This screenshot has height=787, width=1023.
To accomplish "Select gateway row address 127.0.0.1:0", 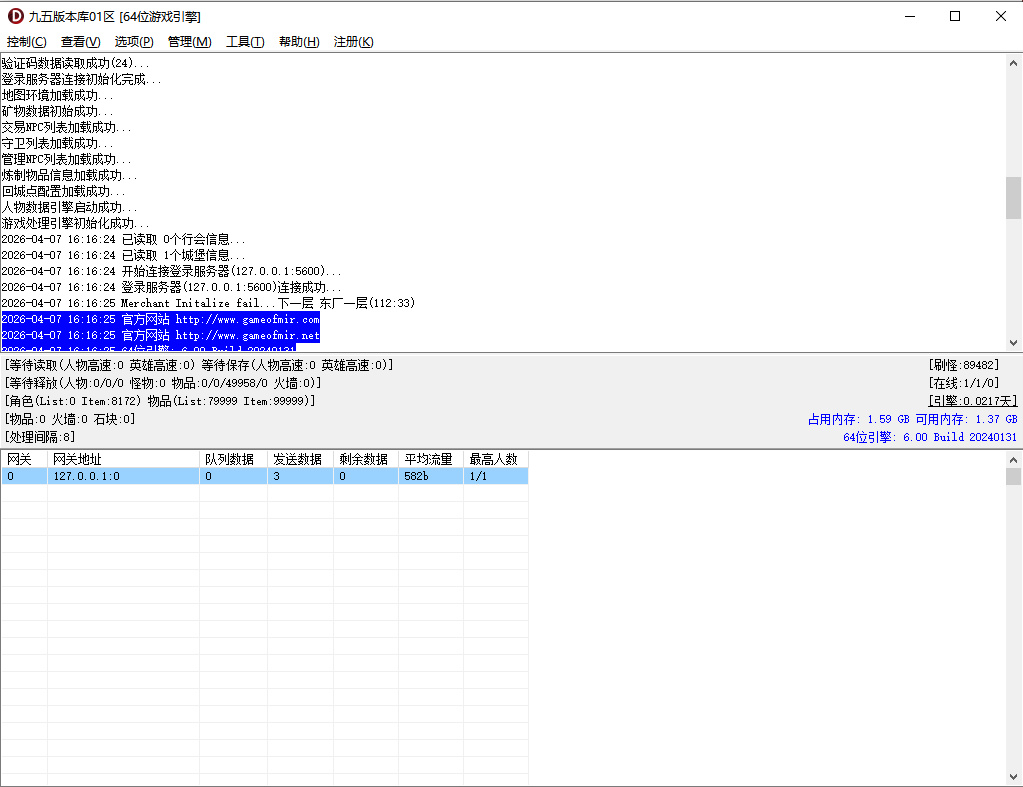I will click(123, 476).
